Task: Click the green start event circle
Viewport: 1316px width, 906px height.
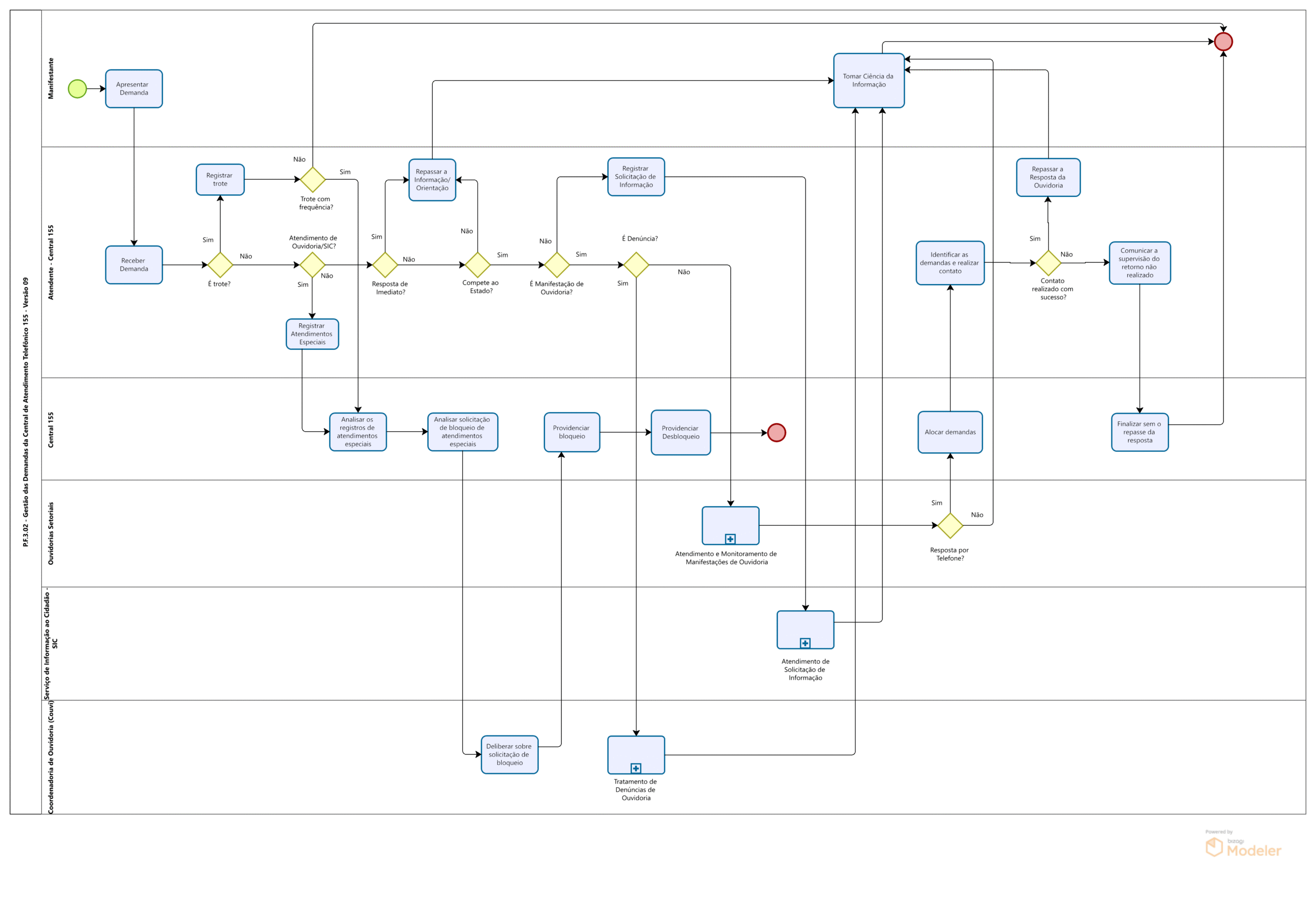Action: pos(77,88)
